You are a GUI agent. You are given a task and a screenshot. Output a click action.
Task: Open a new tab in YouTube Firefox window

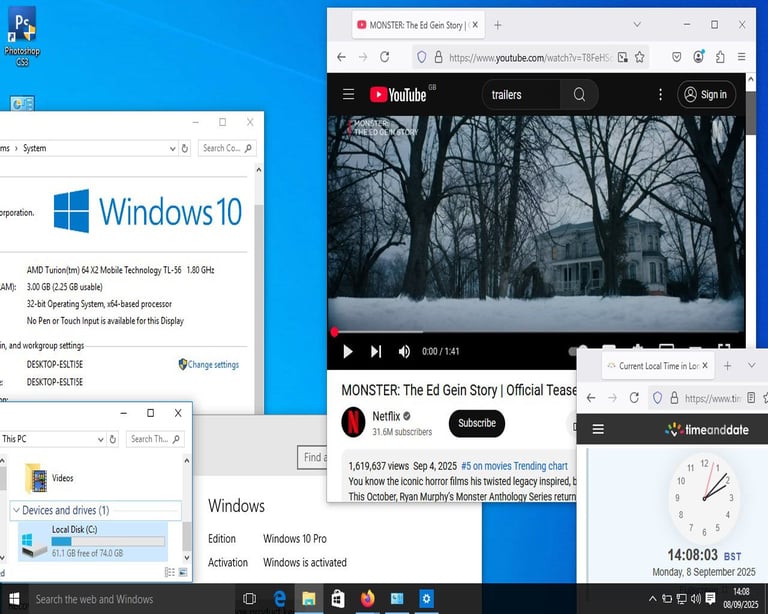[x=498, y=25]
